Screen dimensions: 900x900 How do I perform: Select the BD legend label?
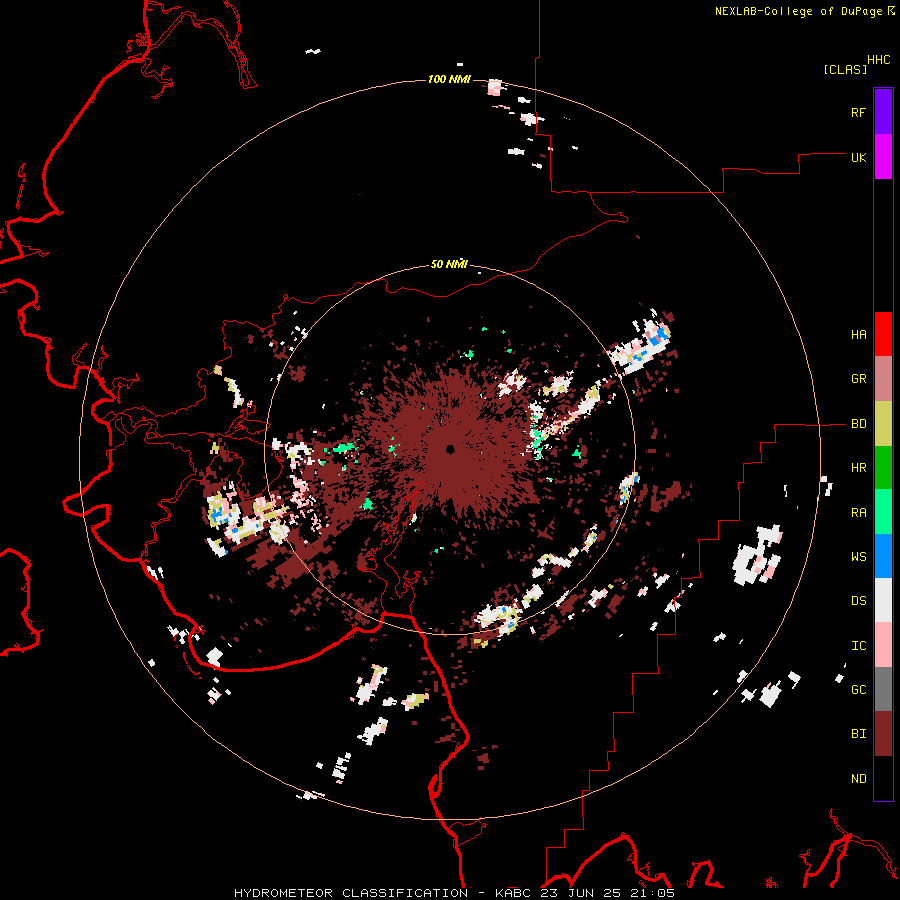click(858, 424)
